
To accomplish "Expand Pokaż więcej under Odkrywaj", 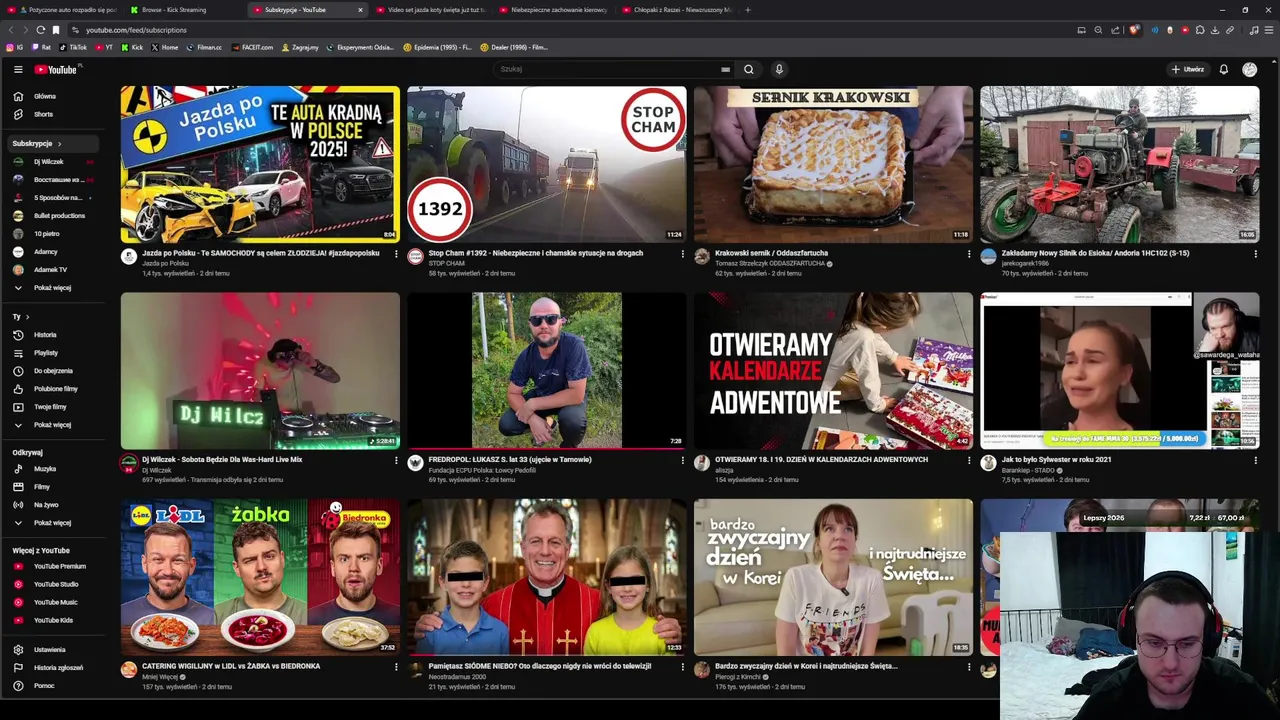I will coord(52,523).
